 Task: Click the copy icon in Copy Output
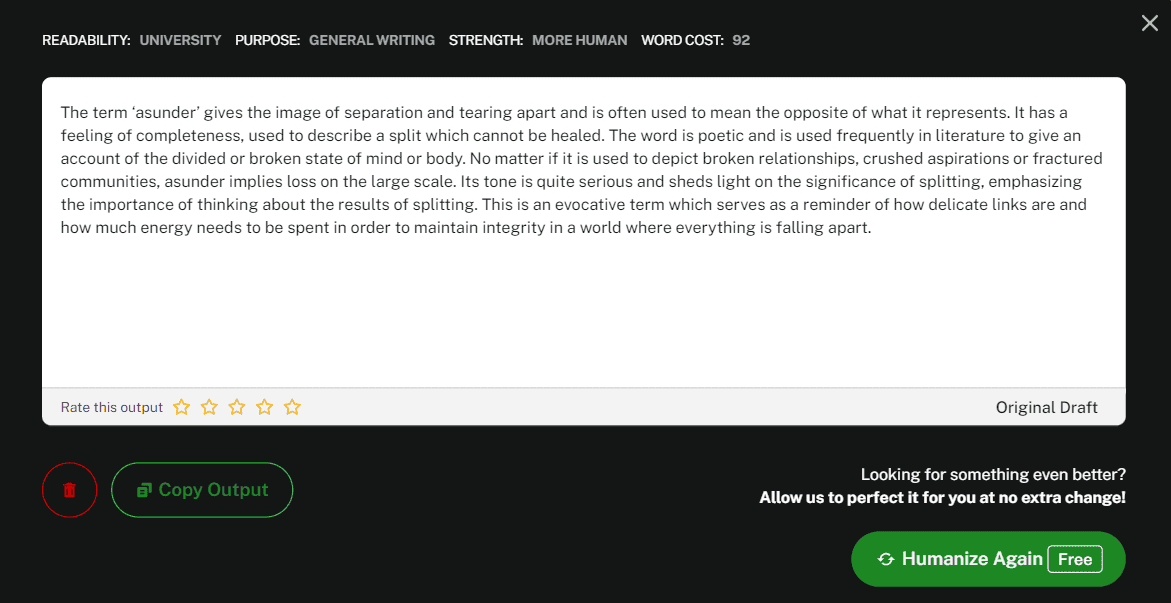coord(145,490)
